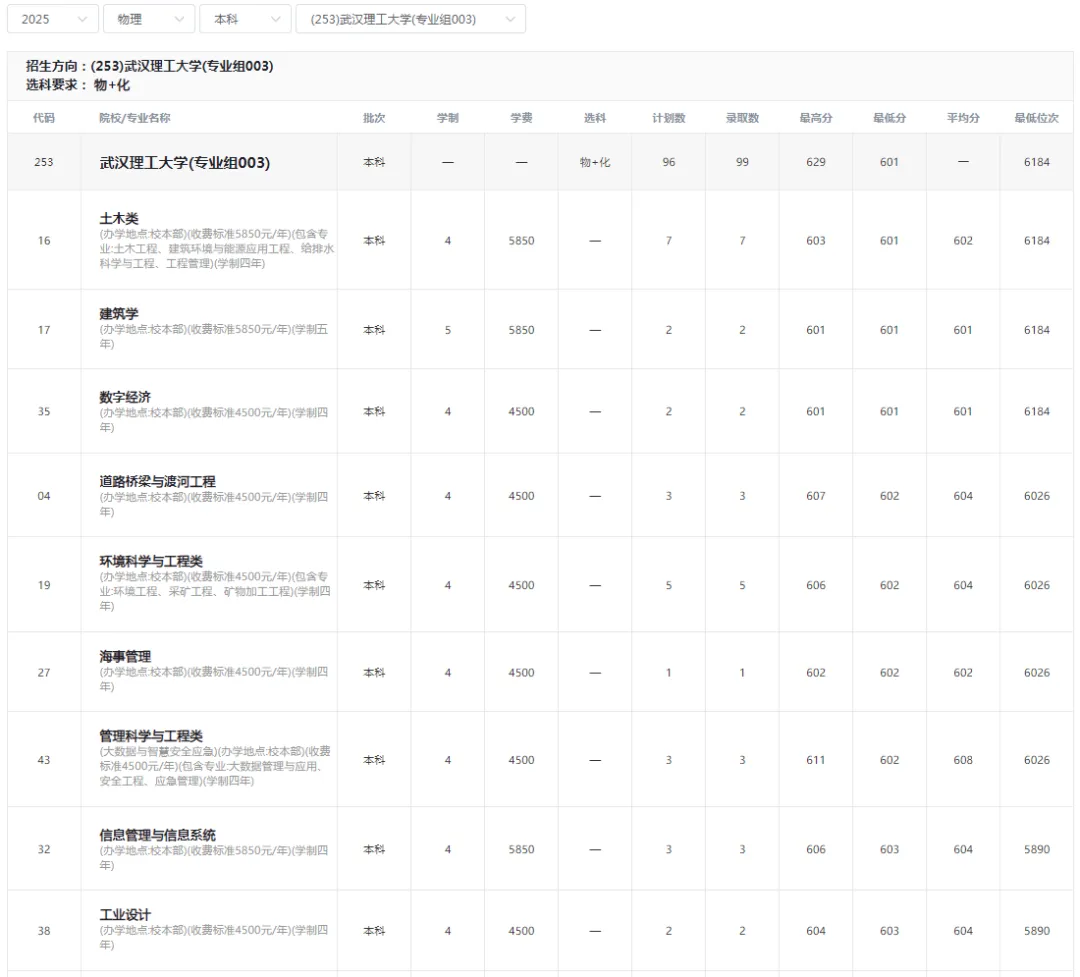The height and width of the screenshot is (977, 1080).
Task: Select the 土木类 major name
Action: click(x=119, y=218)
